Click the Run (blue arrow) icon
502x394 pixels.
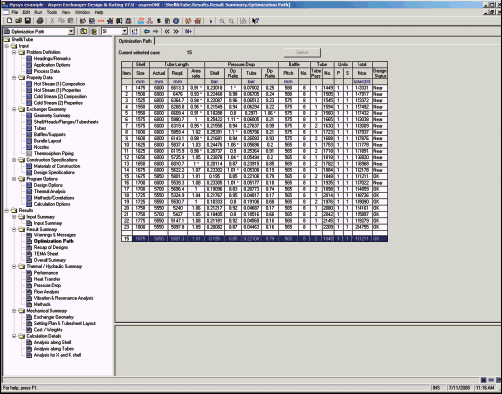click(211, 21)
